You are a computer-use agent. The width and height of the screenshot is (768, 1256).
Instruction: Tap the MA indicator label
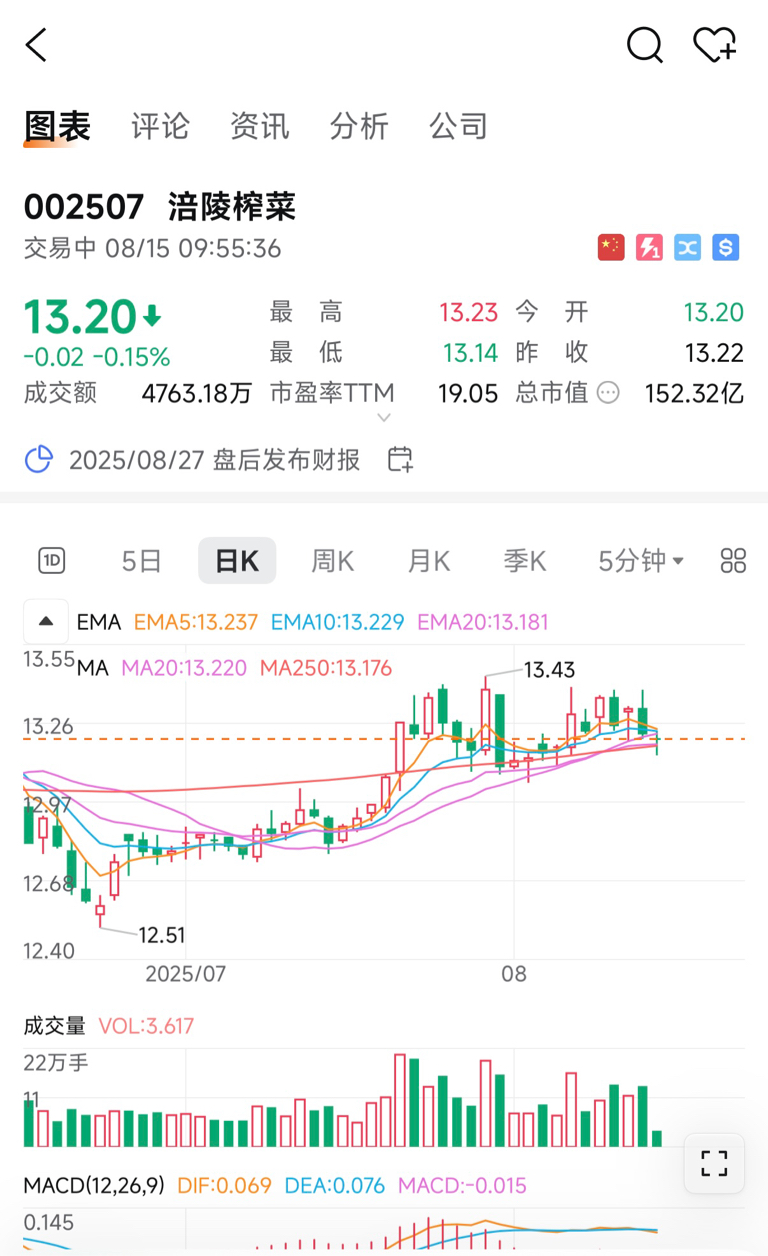click(x=93, y=668)
